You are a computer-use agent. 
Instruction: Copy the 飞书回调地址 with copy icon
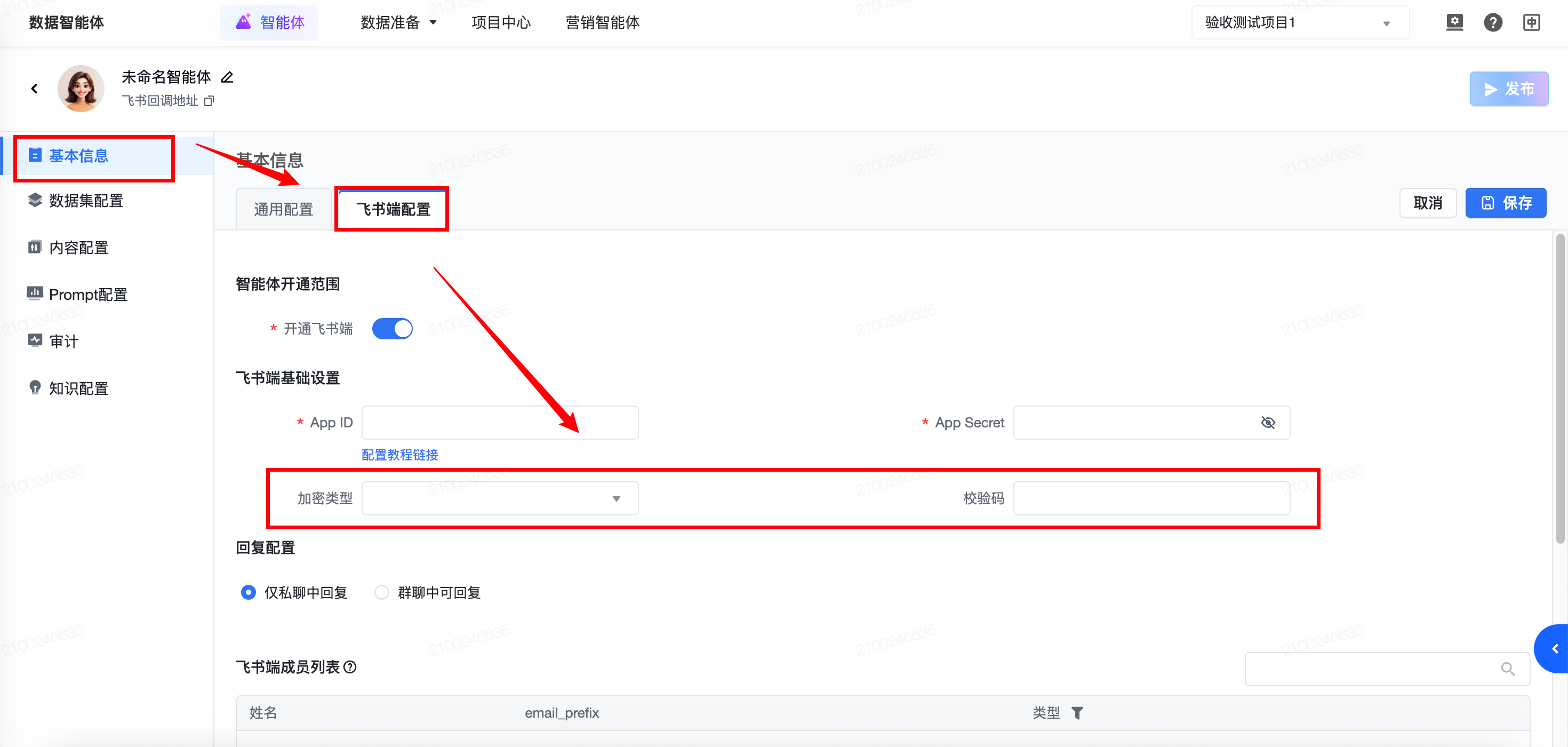[x=209, y=101]
